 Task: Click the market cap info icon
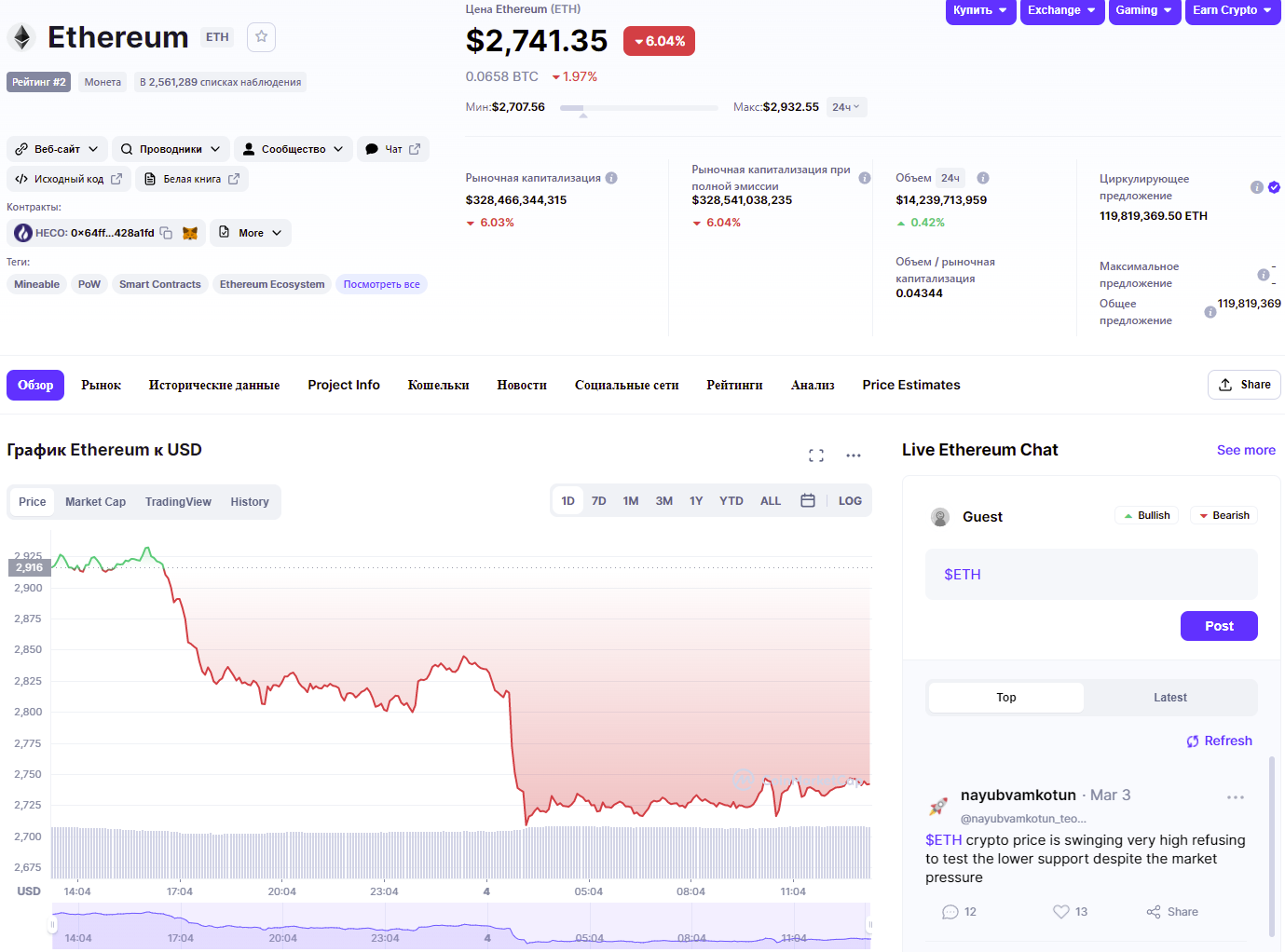611,178
